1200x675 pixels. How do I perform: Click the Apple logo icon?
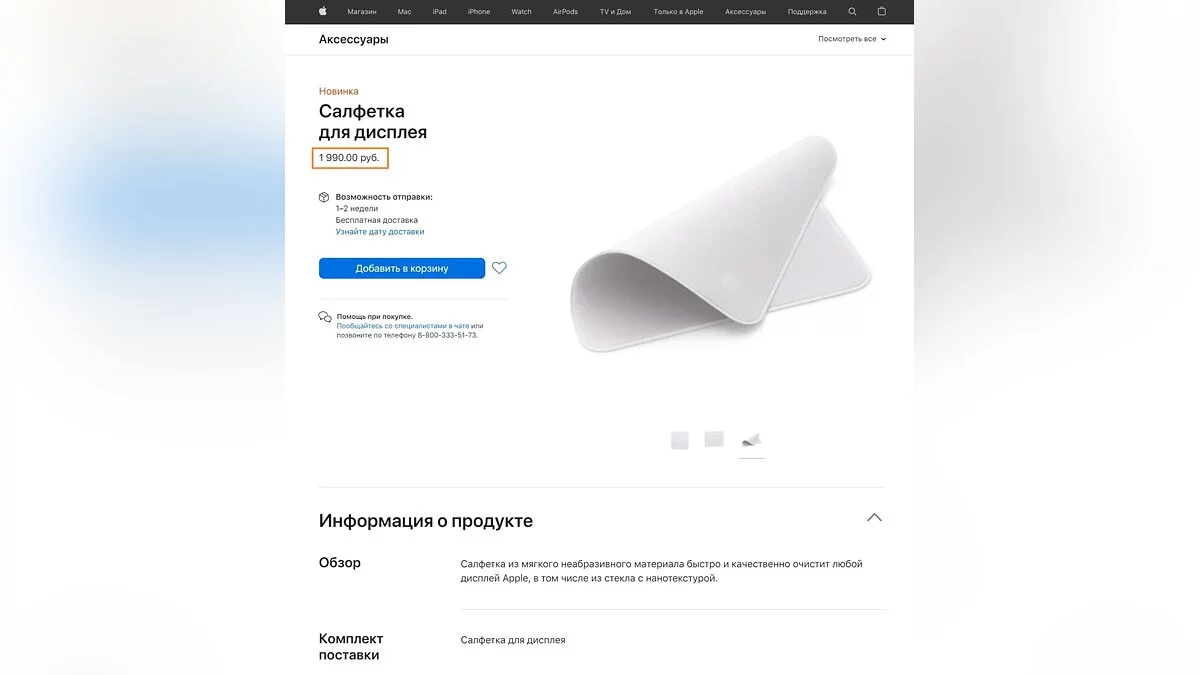[x=322, y=12]
